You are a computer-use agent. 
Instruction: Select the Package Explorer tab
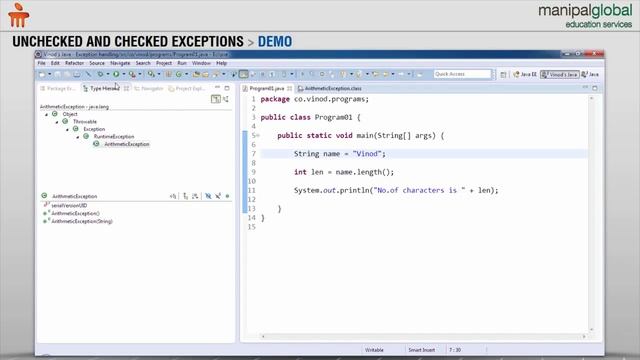pyautogui.click(x=58, y=89)
